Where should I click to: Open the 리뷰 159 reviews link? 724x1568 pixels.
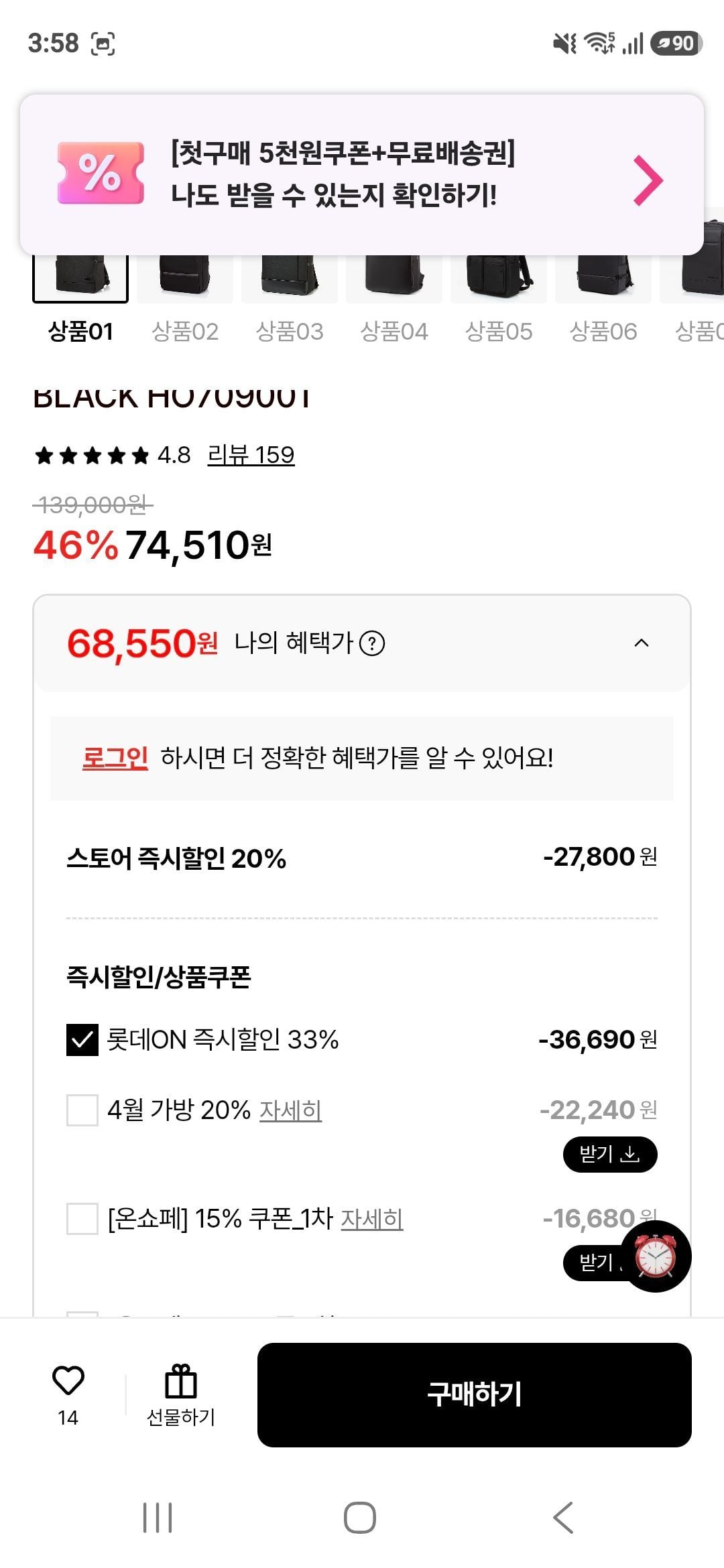click(x=251, y=455)
